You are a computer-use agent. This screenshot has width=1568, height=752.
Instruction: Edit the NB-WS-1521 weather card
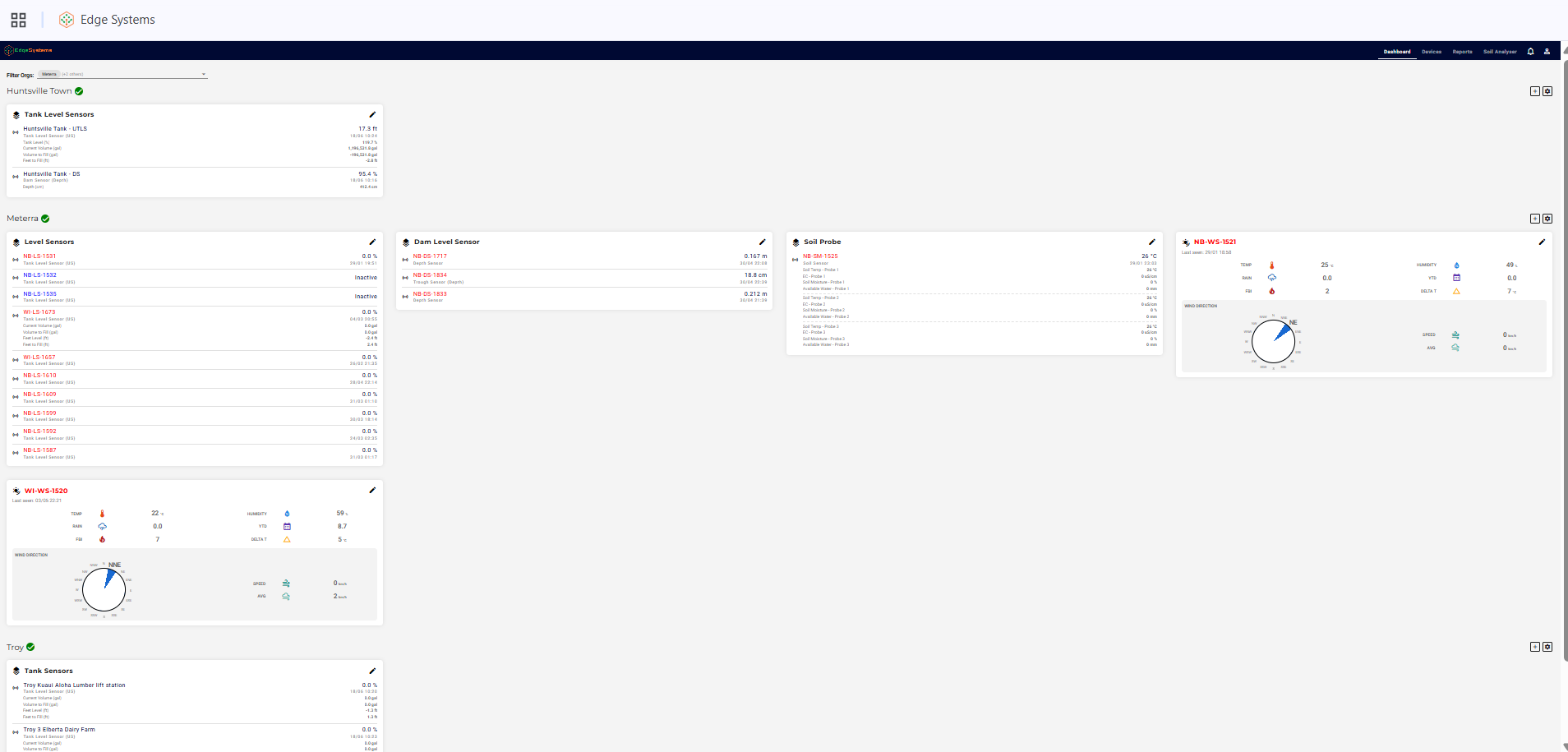point(1542,242)
